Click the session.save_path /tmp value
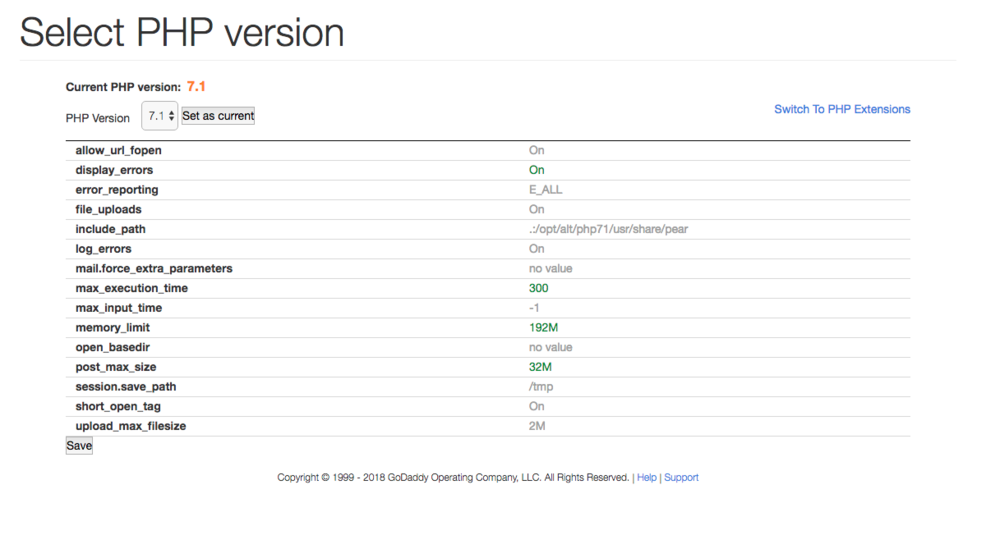 pos(541,387)
